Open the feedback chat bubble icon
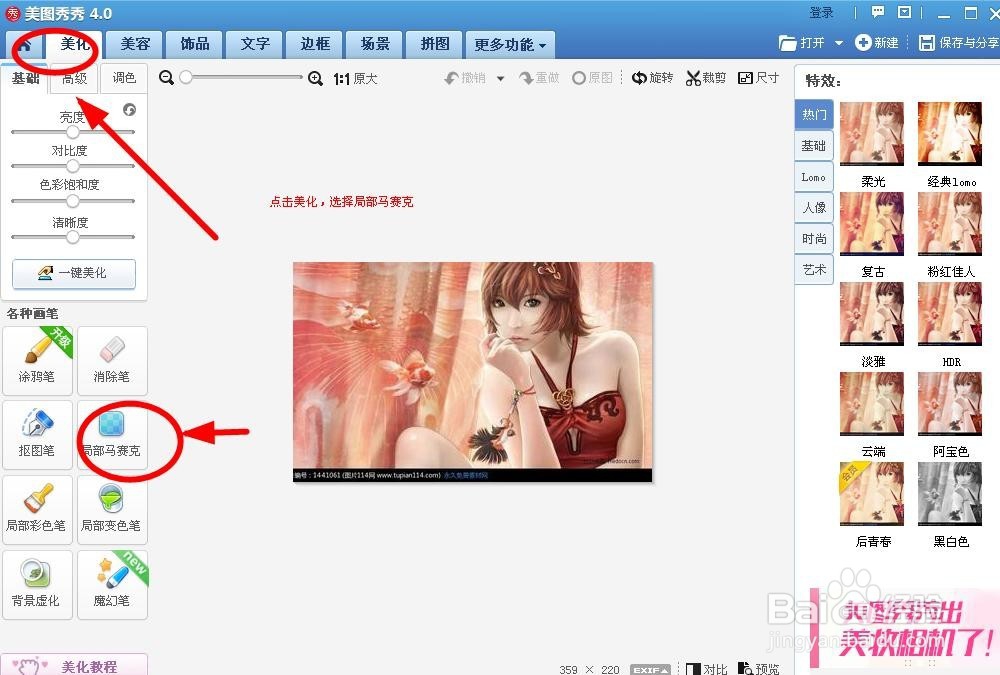 click(878, 12)
